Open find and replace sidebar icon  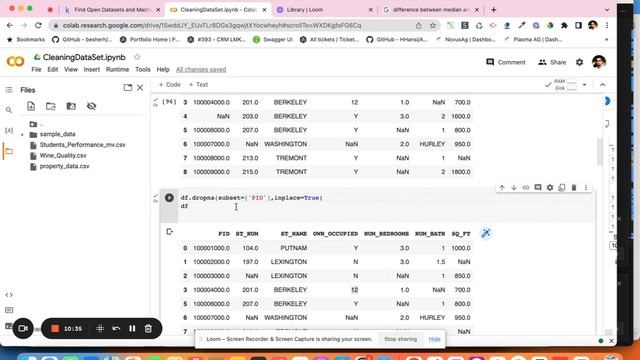9,110
